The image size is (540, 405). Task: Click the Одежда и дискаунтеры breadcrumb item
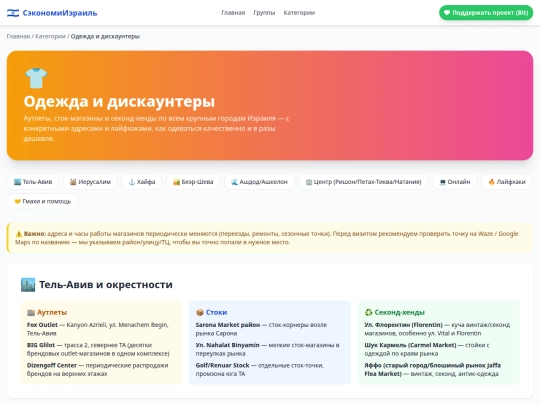pyautogui.click(x=105, y=36)
